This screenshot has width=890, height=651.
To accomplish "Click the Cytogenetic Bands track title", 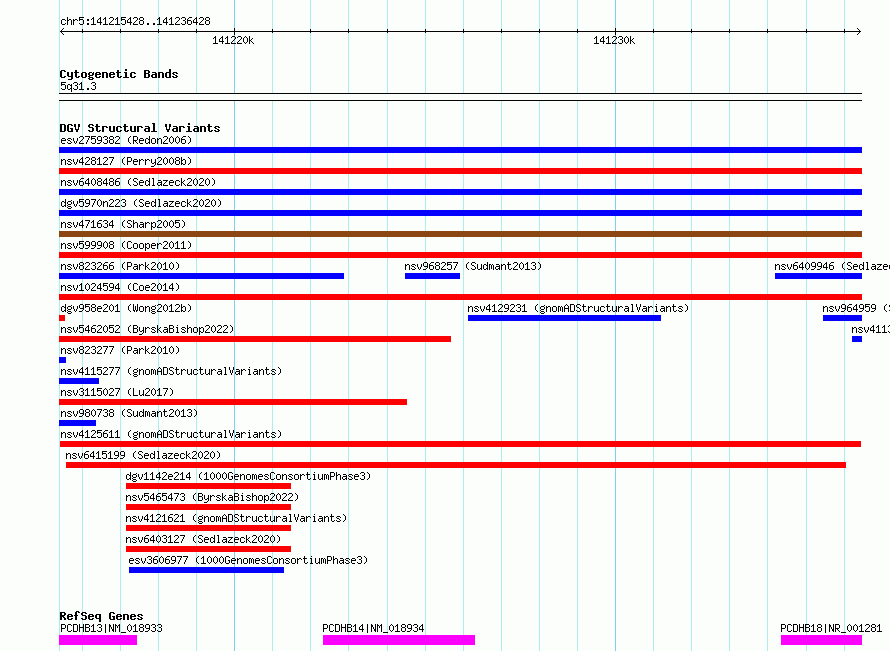I will 119,74.
